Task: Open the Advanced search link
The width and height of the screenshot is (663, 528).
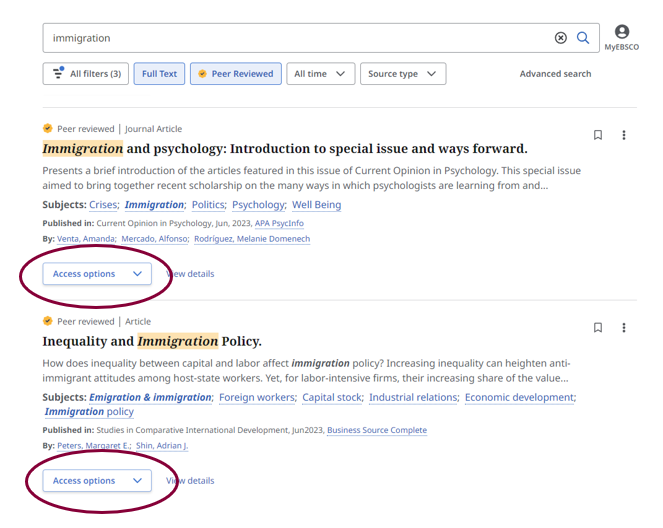Action: (555, 74)
